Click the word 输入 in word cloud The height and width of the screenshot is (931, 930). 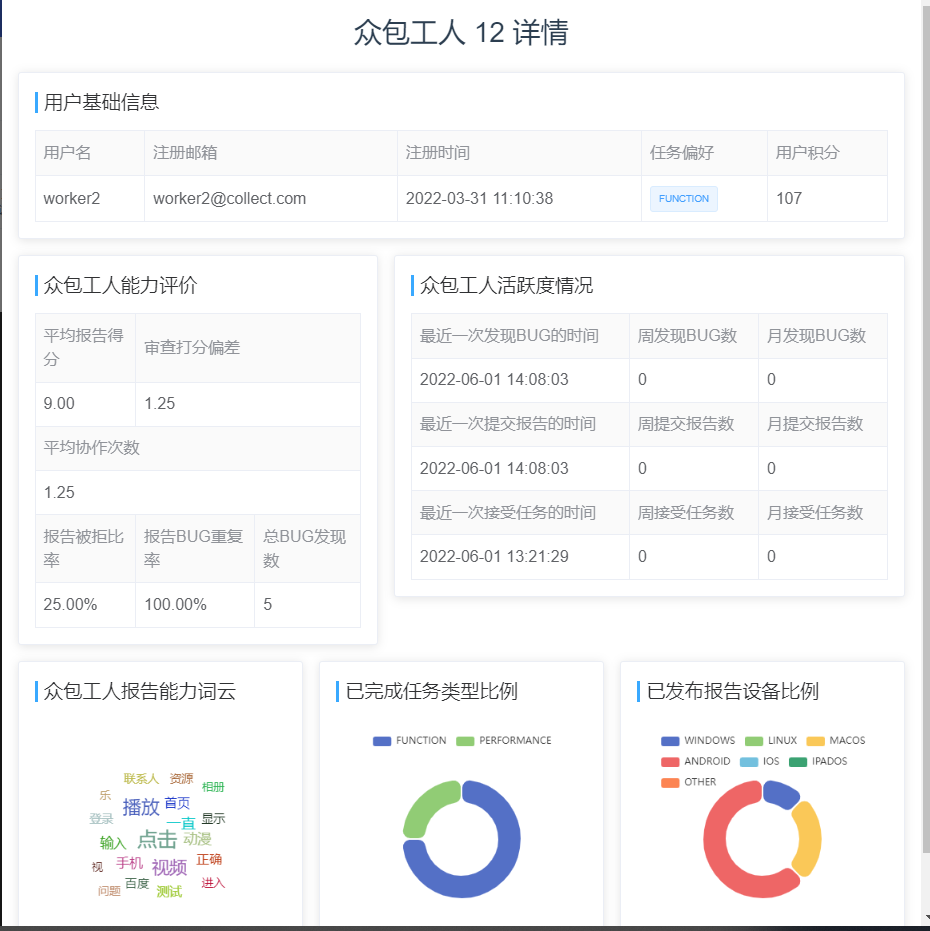tap(113, 843)
